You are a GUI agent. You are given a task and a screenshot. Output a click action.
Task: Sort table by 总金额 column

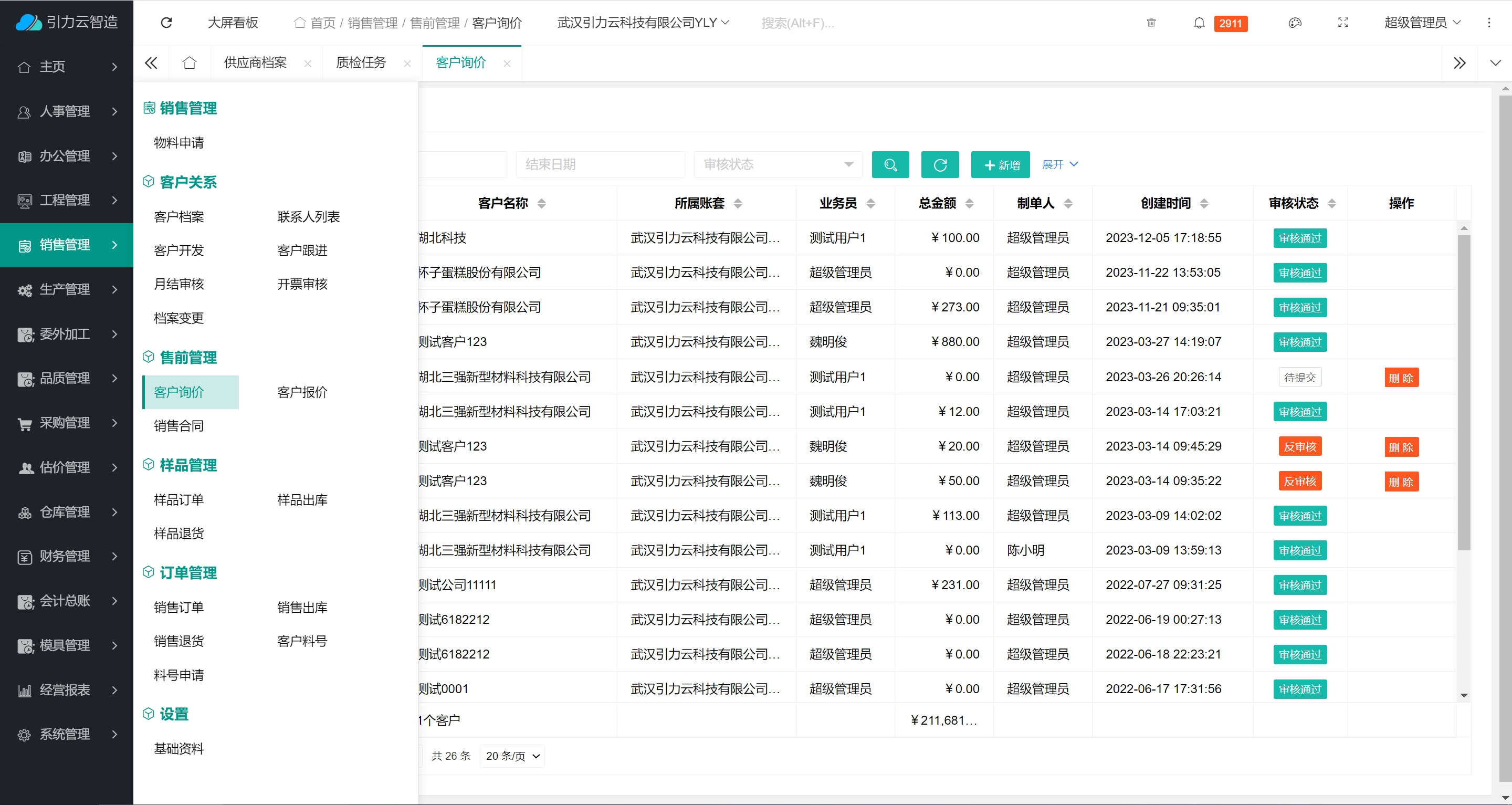coord(969,204)
